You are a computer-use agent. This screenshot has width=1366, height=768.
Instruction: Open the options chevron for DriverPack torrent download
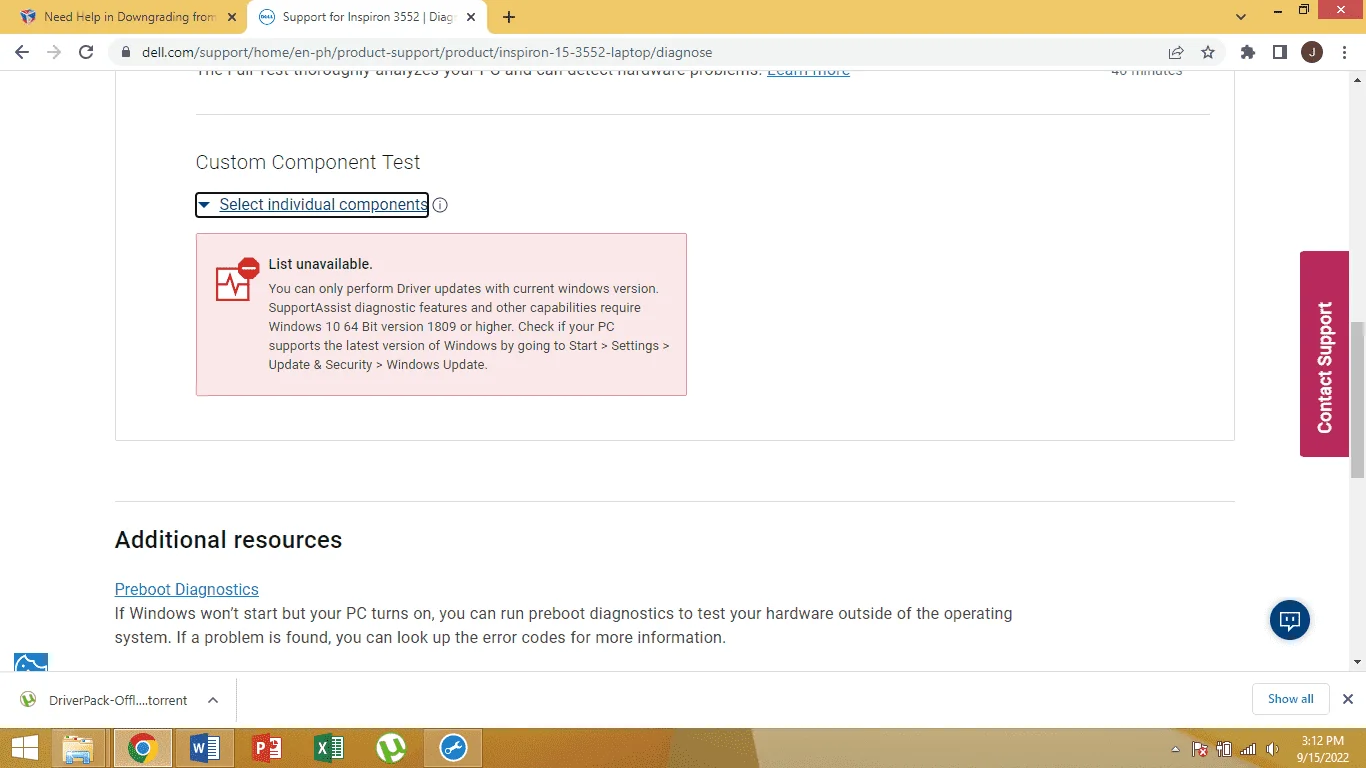tap(213, 700)
